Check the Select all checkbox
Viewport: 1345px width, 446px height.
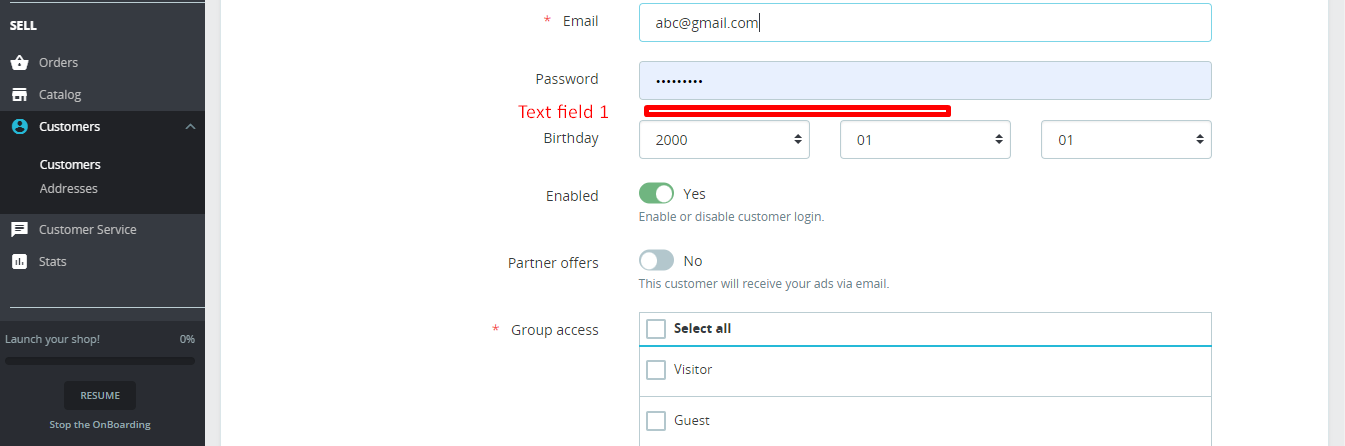(656, 329)
